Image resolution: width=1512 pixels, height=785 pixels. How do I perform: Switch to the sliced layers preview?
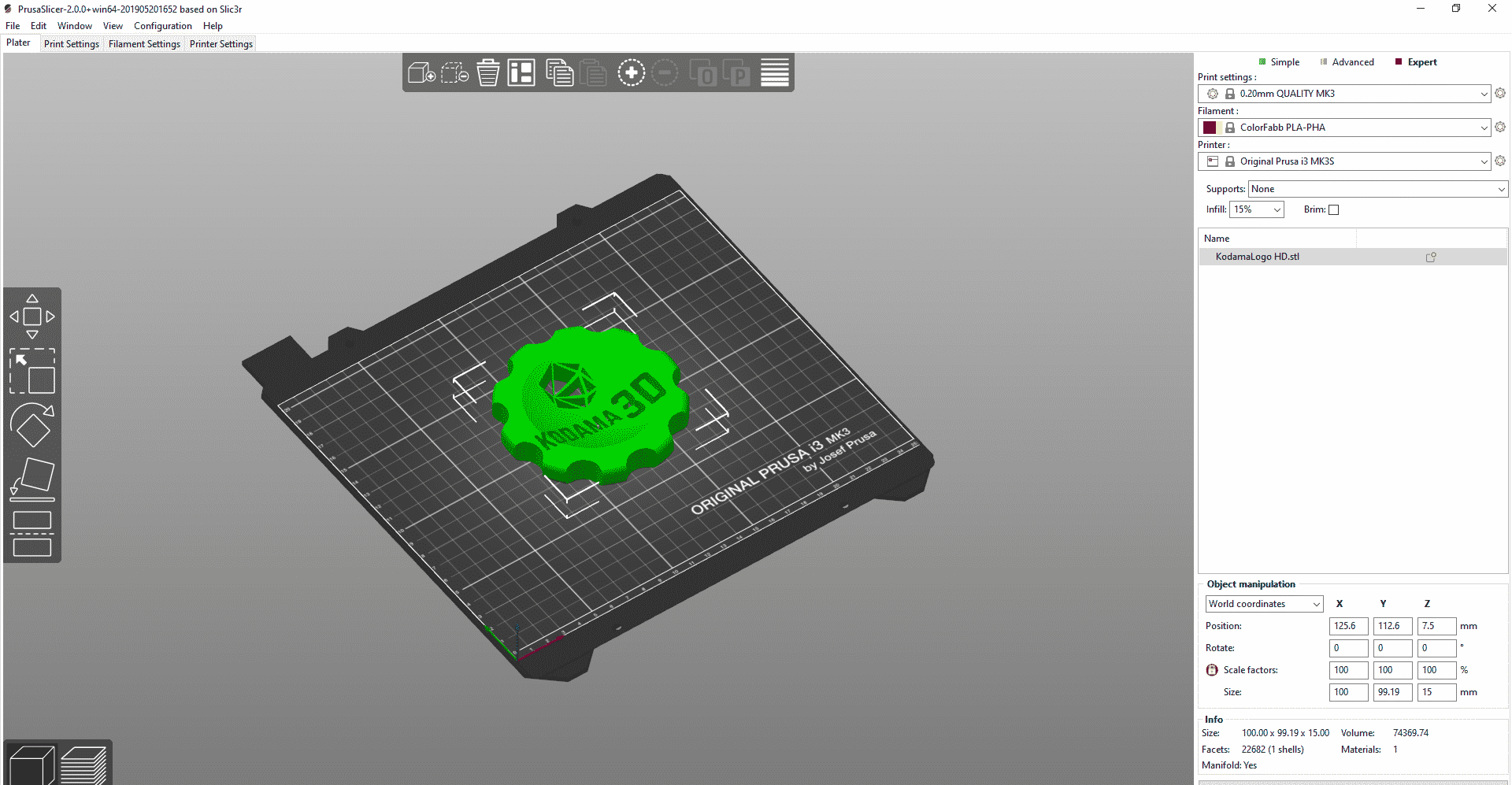83,765
